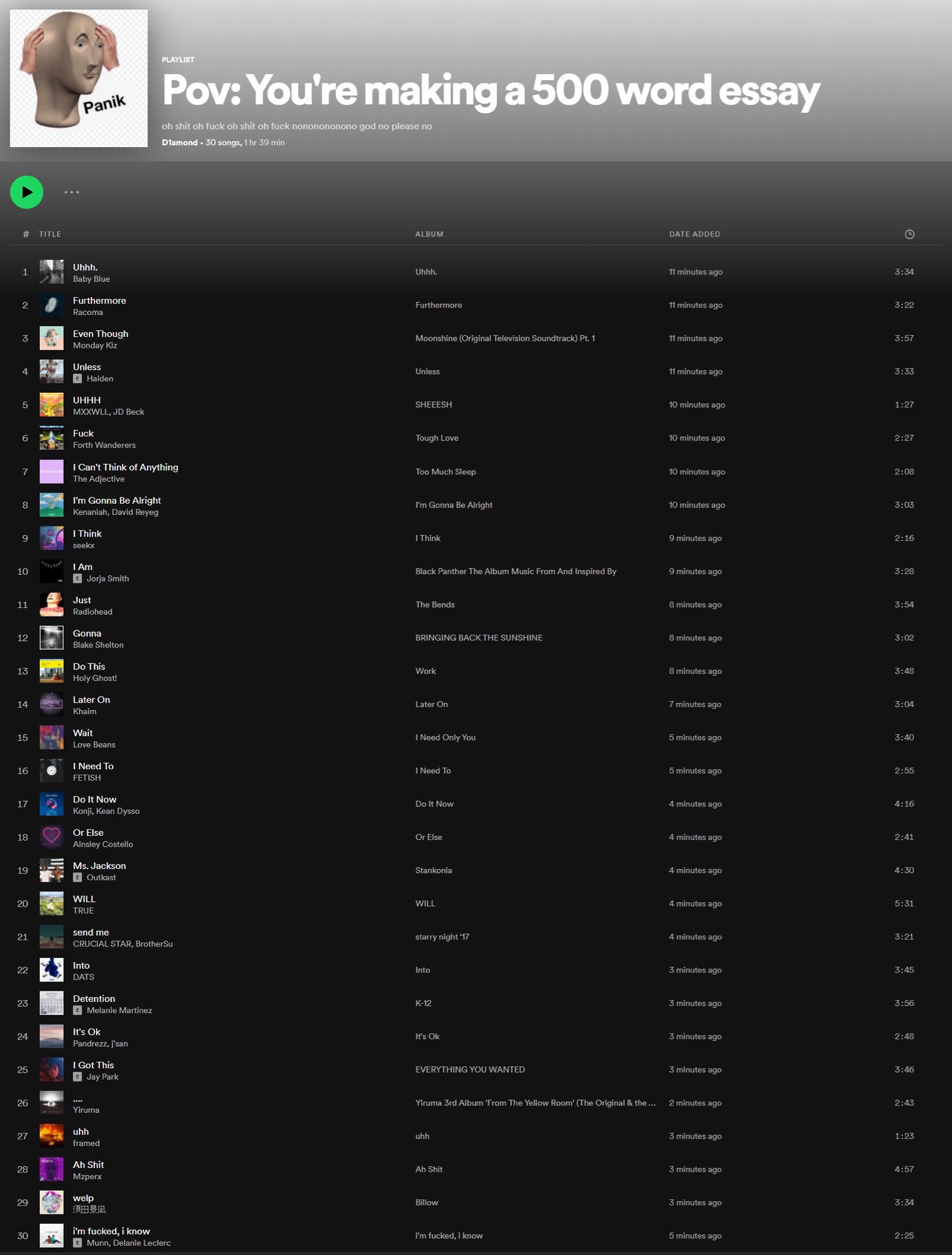Open The Bends album link
This screenshot has height=1255, width=952.
[435, 605]
